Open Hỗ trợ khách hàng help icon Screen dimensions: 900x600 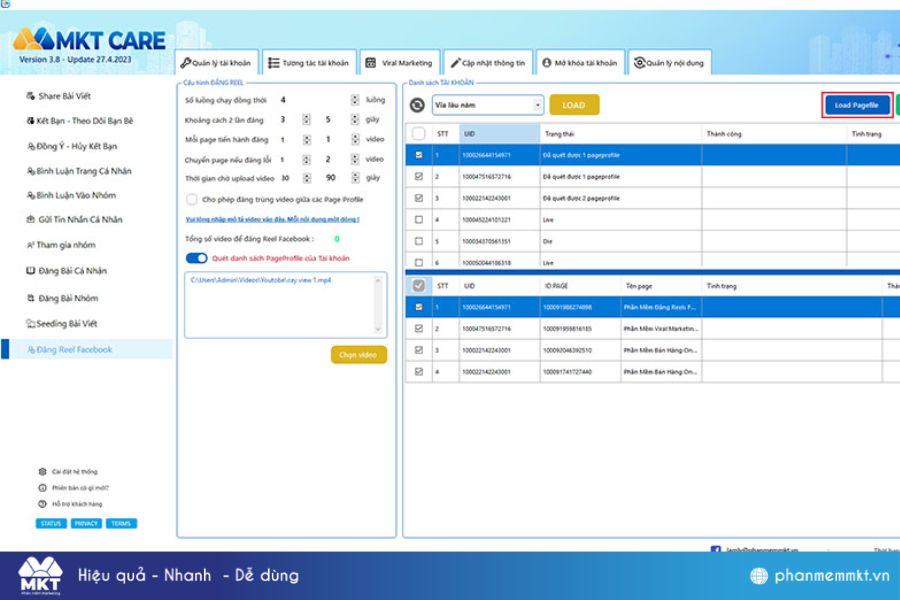[x=42, y=504]
